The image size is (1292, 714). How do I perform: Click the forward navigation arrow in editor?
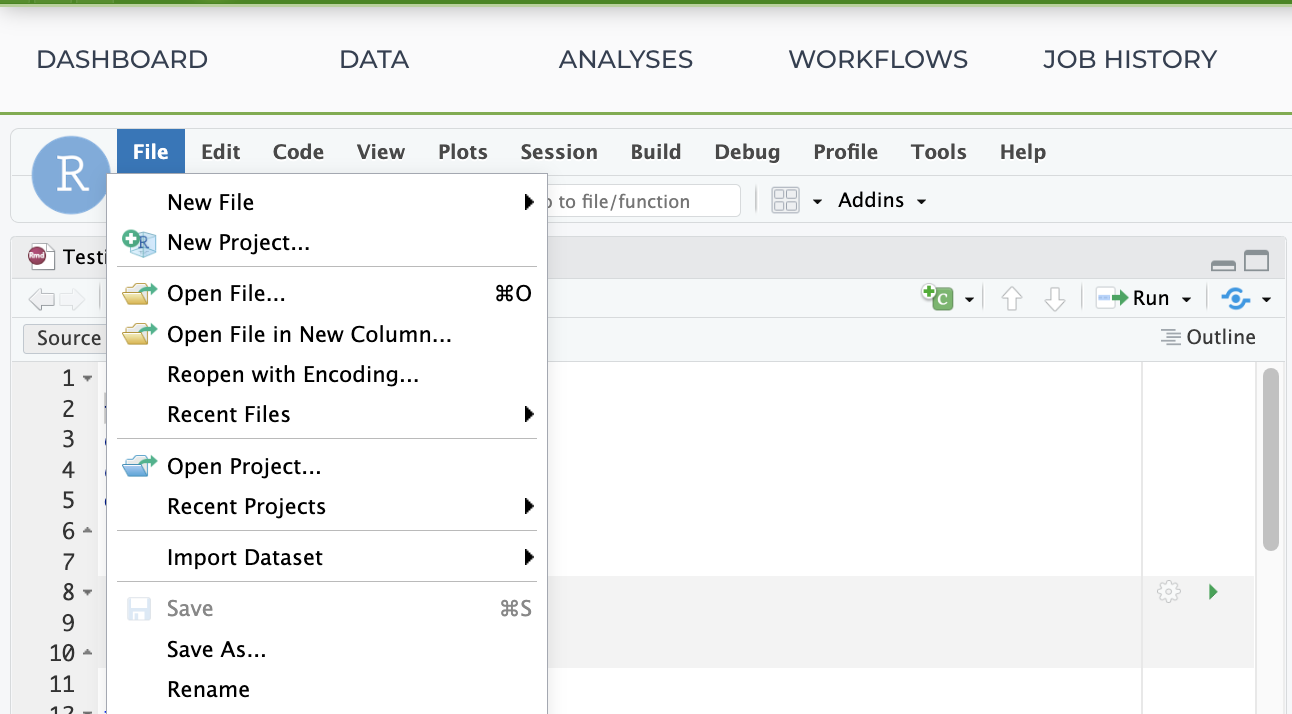pos(72,298)
